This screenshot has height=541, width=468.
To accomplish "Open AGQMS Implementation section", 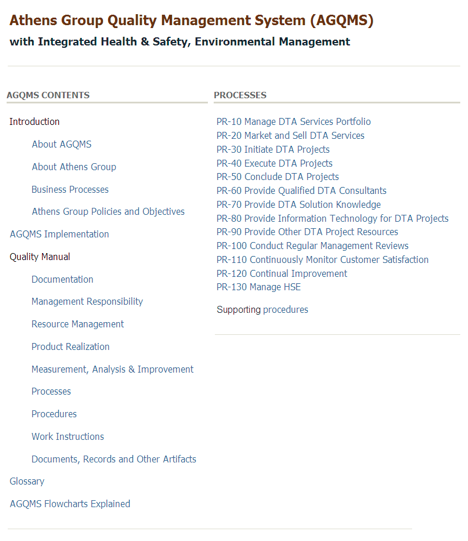I will (x=59, y=234).
